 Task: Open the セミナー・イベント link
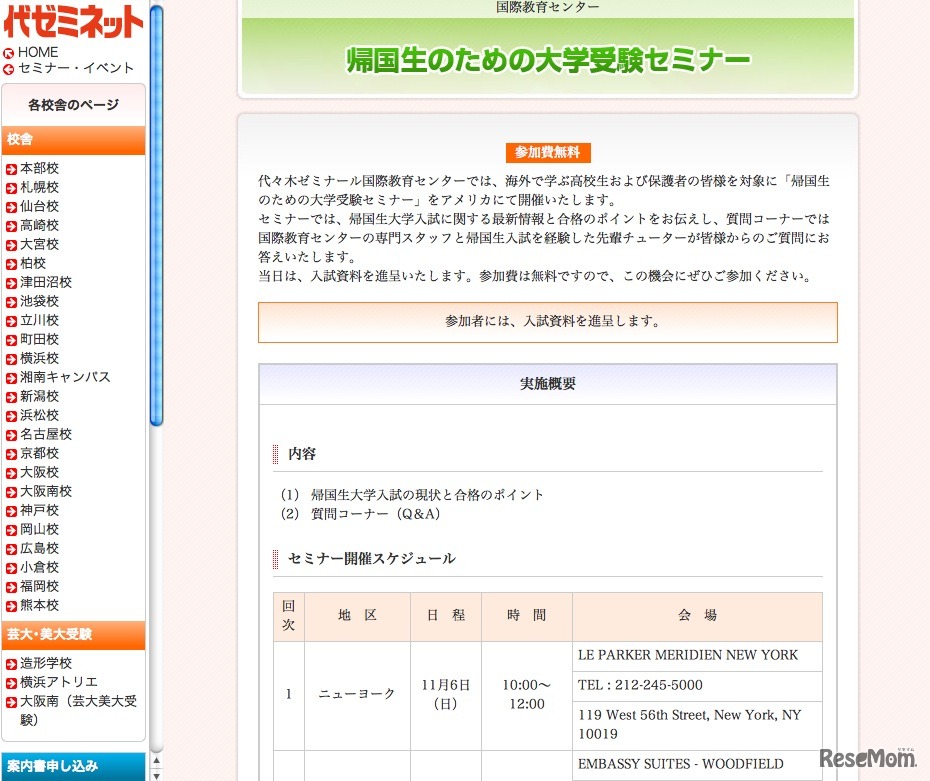tap(76, 68)
